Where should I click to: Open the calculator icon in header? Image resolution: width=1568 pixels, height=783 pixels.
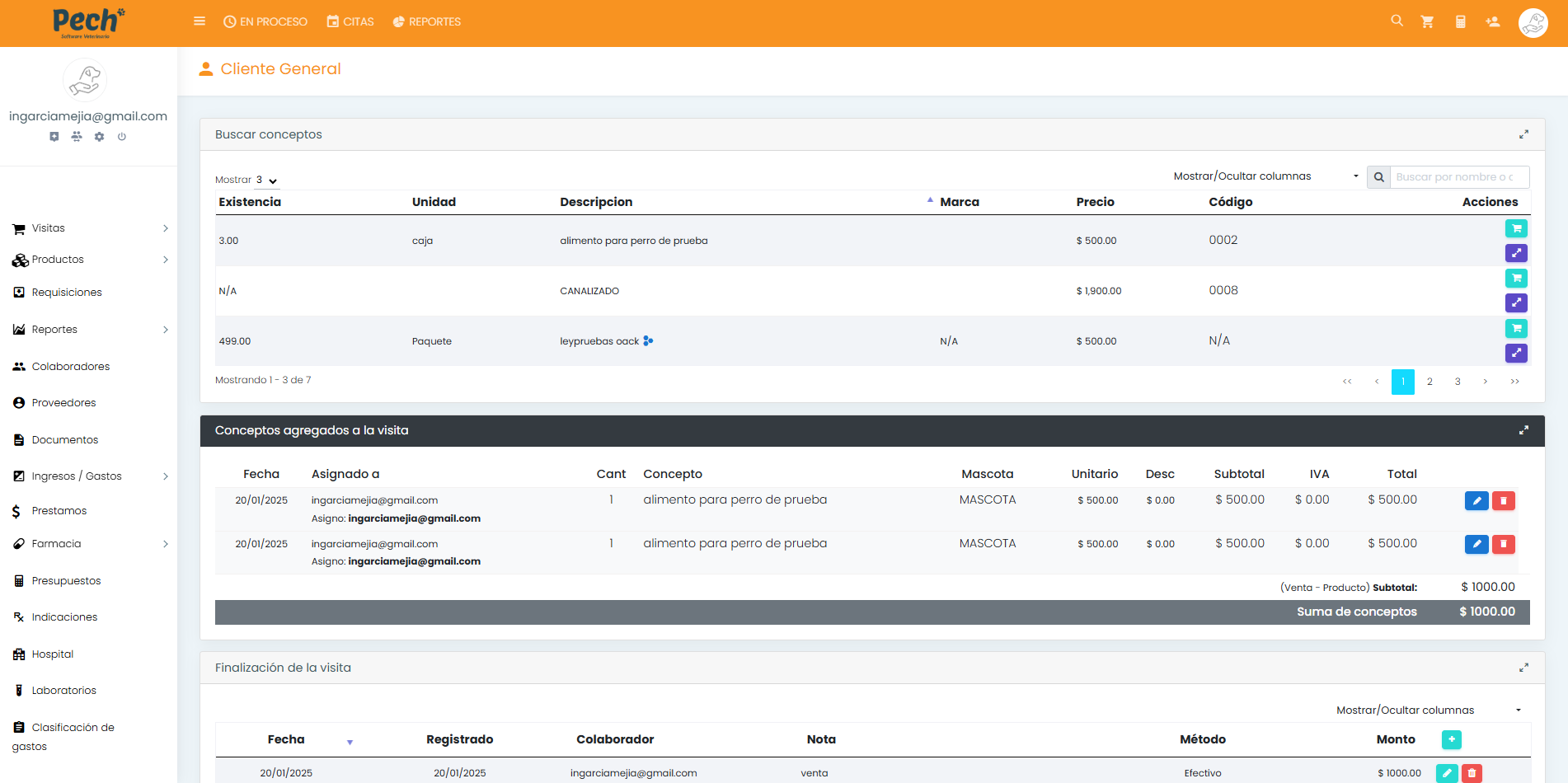[1460, 22]
